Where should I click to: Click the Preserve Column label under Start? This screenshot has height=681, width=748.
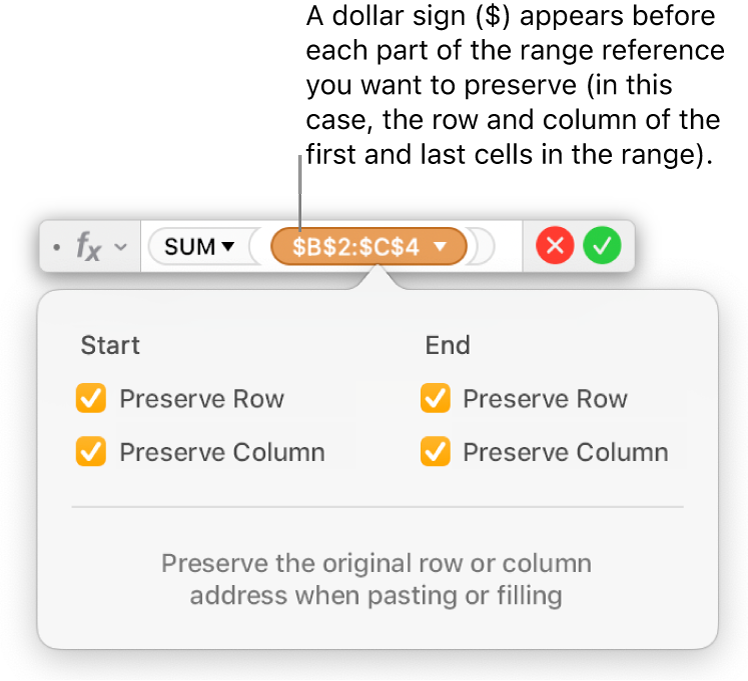(222, 452)
